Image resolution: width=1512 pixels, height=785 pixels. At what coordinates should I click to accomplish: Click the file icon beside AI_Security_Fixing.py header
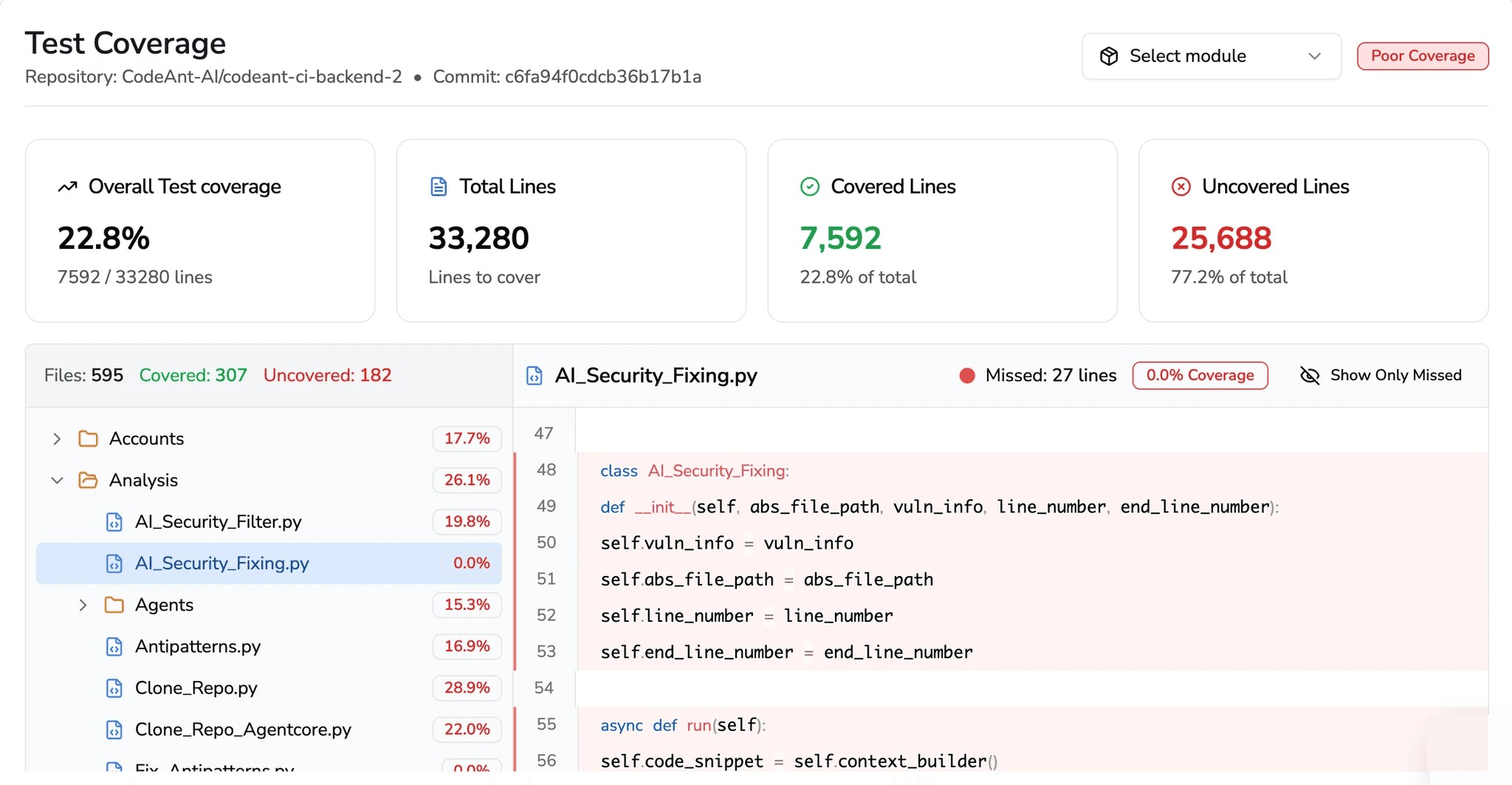tap(534, 375)
